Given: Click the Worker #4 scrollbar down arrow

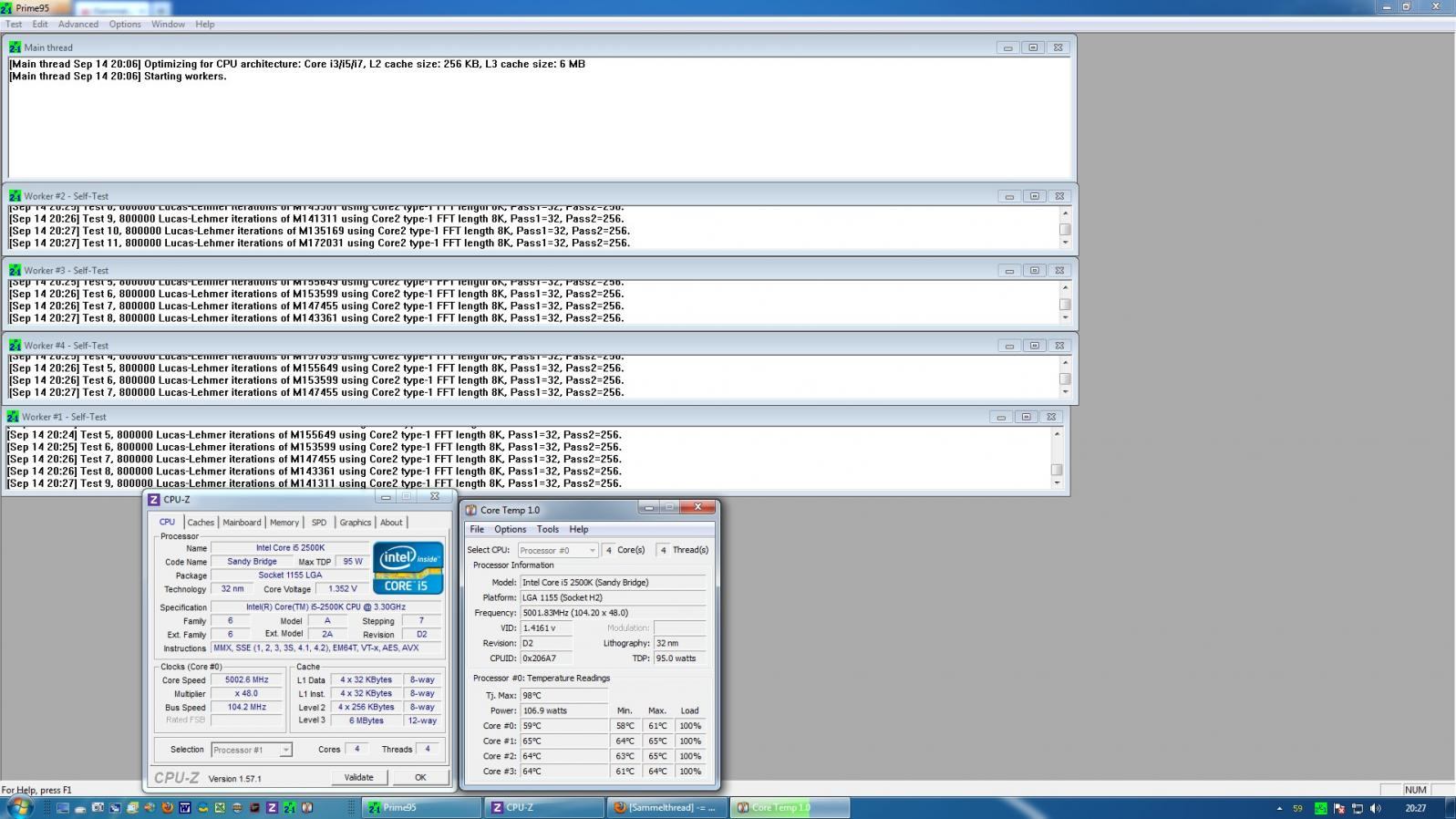Looking at the screenshot, I should [x=1065, y=392].
